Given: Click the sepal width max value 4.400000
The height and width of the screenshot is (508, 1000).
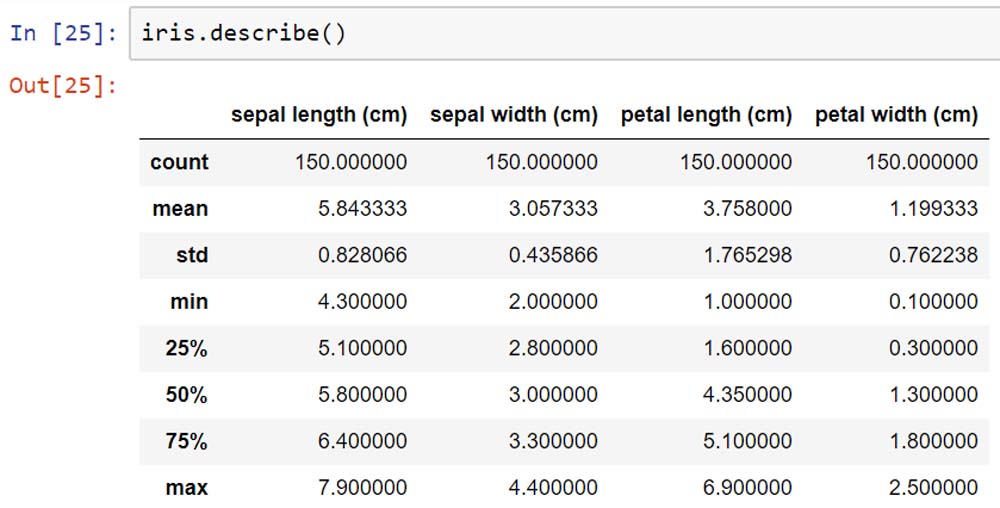Looking at the screenshot, I should (553, 488).
